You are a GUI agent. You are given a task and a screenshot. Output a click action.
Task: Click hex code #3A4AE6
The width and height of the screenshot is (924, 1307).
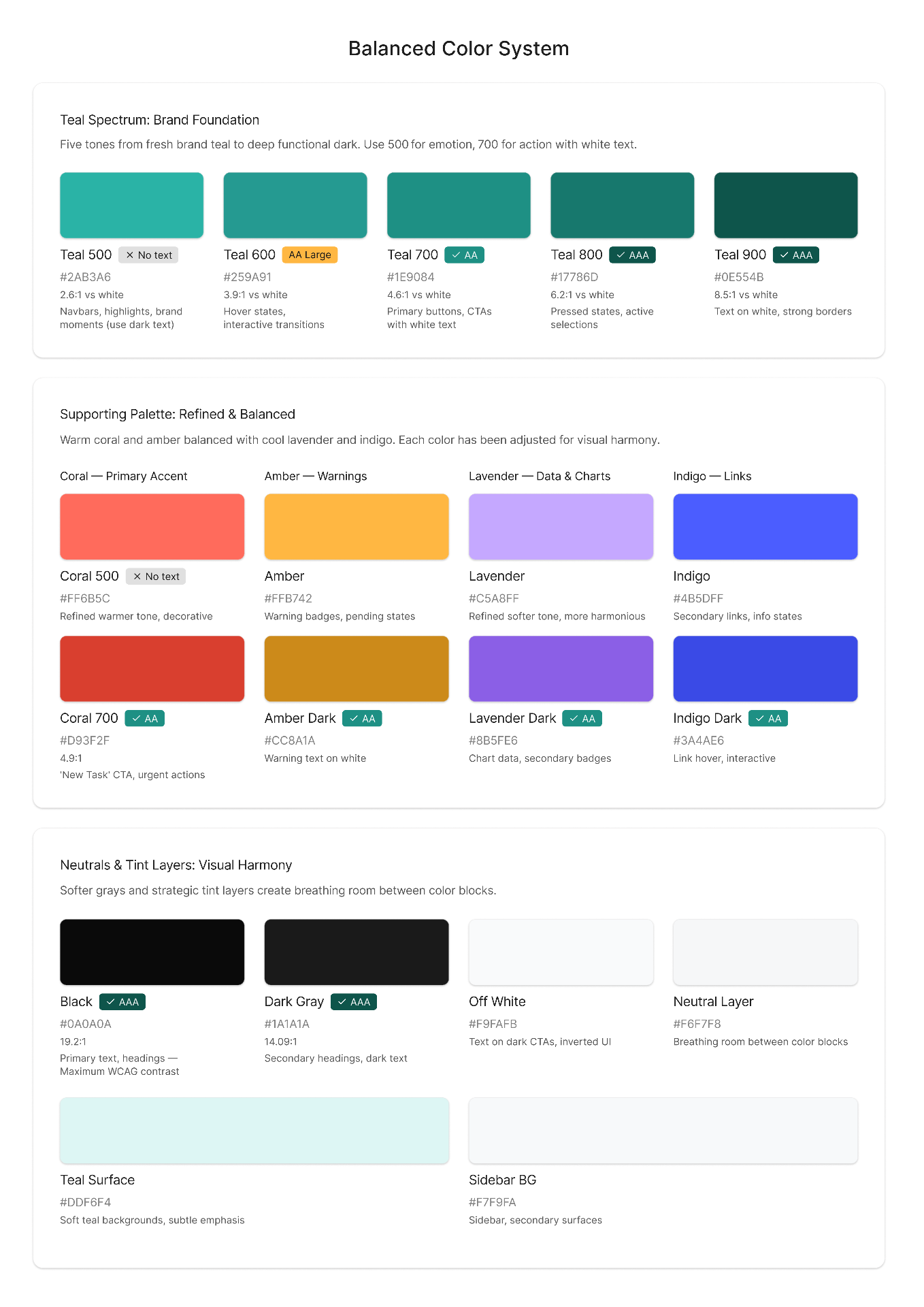click(x=699, y=741)
